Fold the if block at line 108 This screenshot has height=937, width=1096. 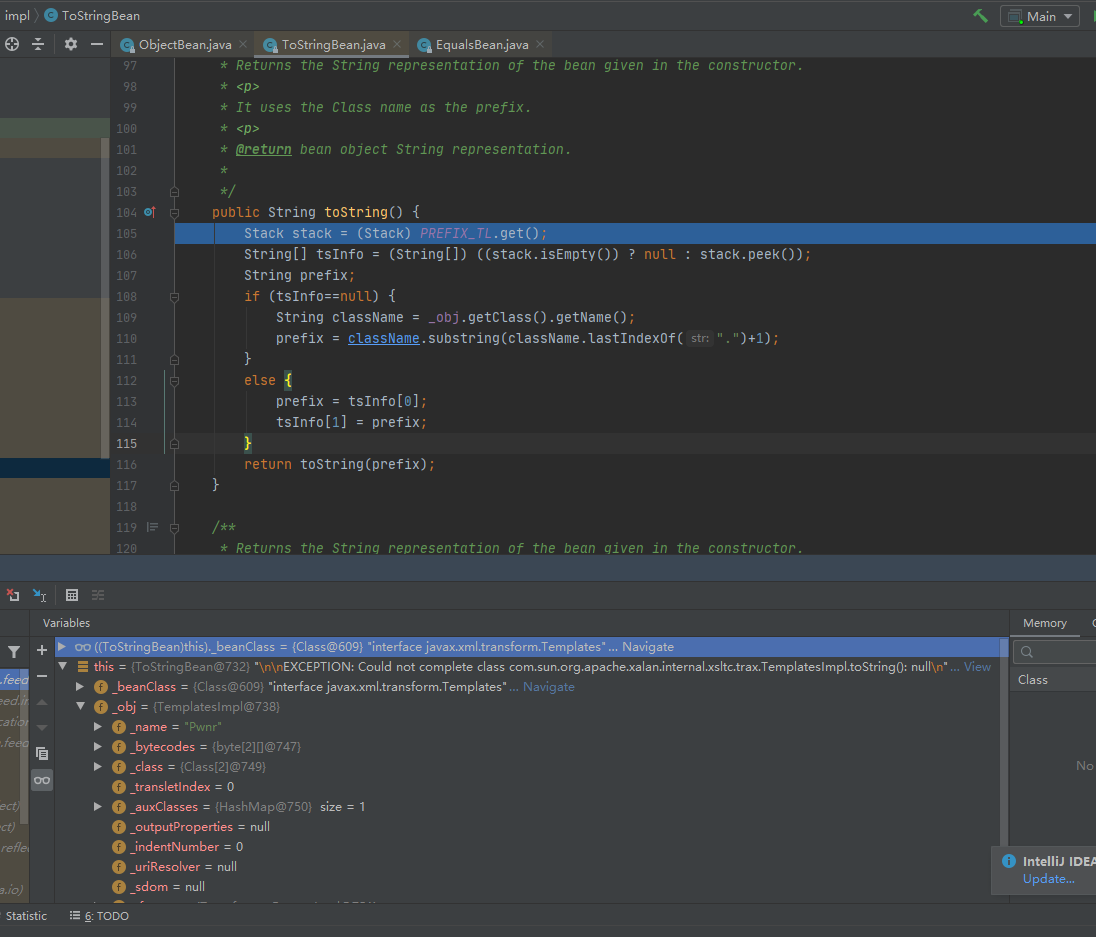coord(175,296)
